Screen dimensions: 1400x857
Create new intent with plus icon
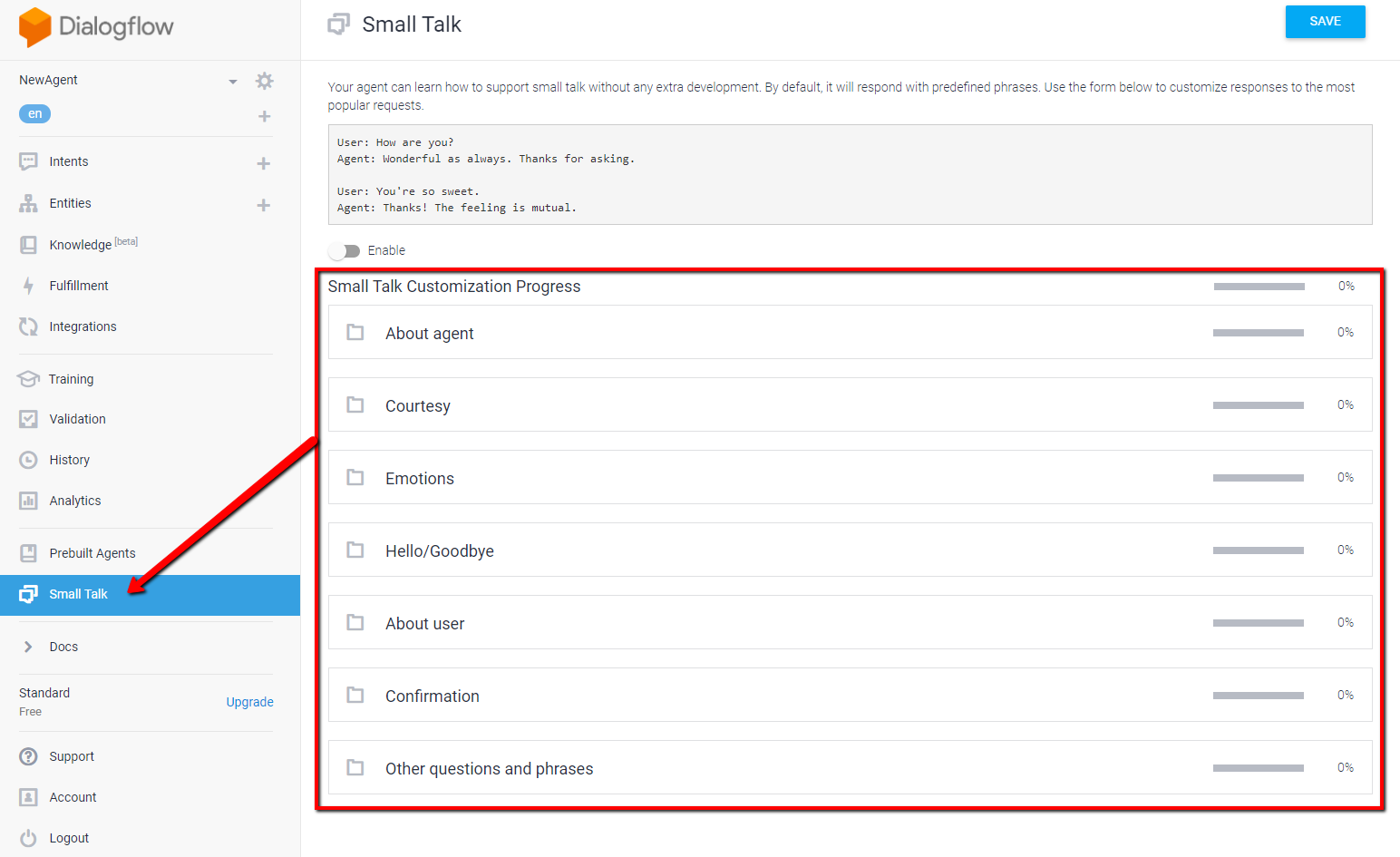[x=264, y=163]
